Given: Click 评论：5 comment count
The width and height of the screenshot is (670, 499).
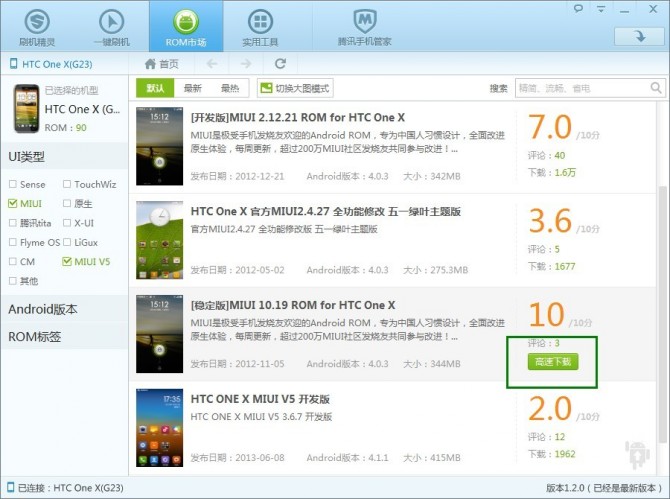Looking at the screenshot, I should tap(544, 249).
